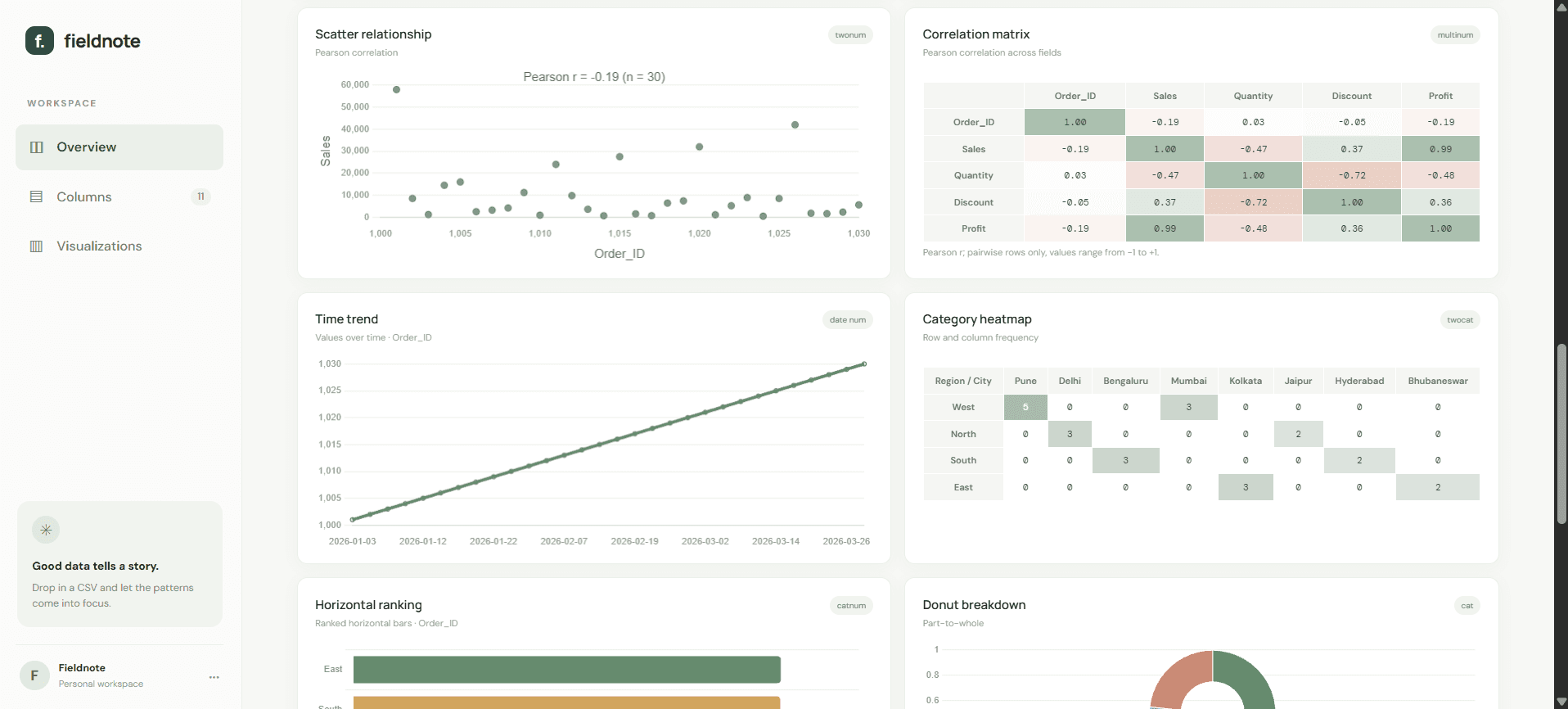Click the Order_ID column header in matrix
The width and height of the screenshot is (1568, 709).
1075,96
